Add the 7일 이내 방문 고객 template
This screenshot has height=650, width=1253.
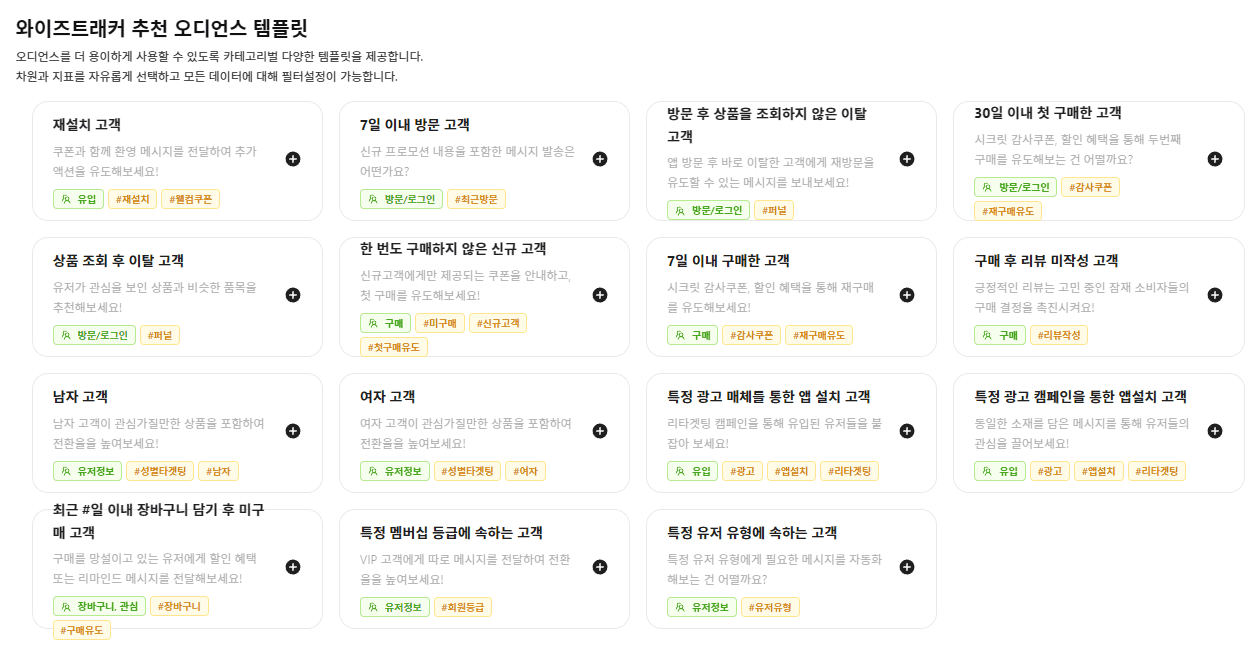tap(600, 159)
